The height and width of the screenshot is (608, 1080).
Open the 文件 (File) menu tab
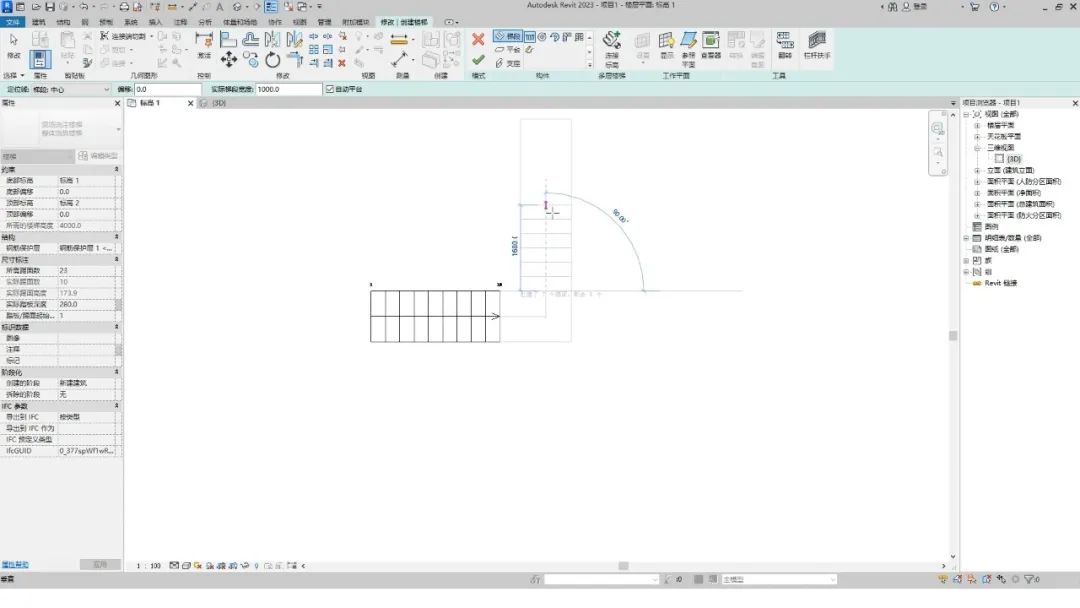coord(13,21)
